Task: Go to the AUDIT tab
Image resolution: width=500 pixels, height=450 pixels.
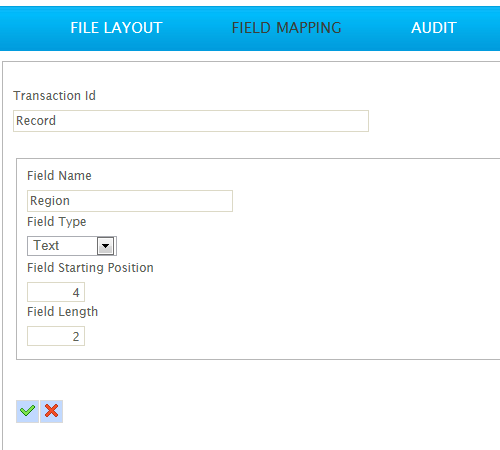Action: [x=434, y=28]
